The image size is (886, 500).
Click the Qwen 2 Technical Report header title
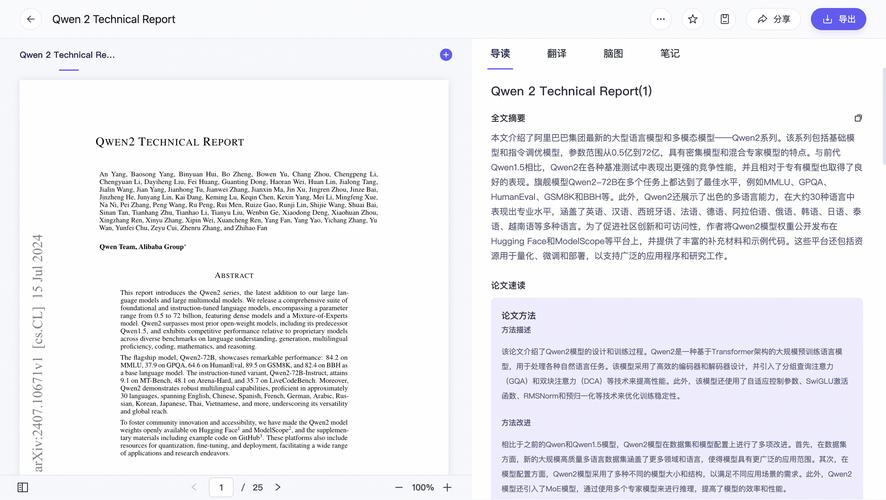(x=114, y=19)
